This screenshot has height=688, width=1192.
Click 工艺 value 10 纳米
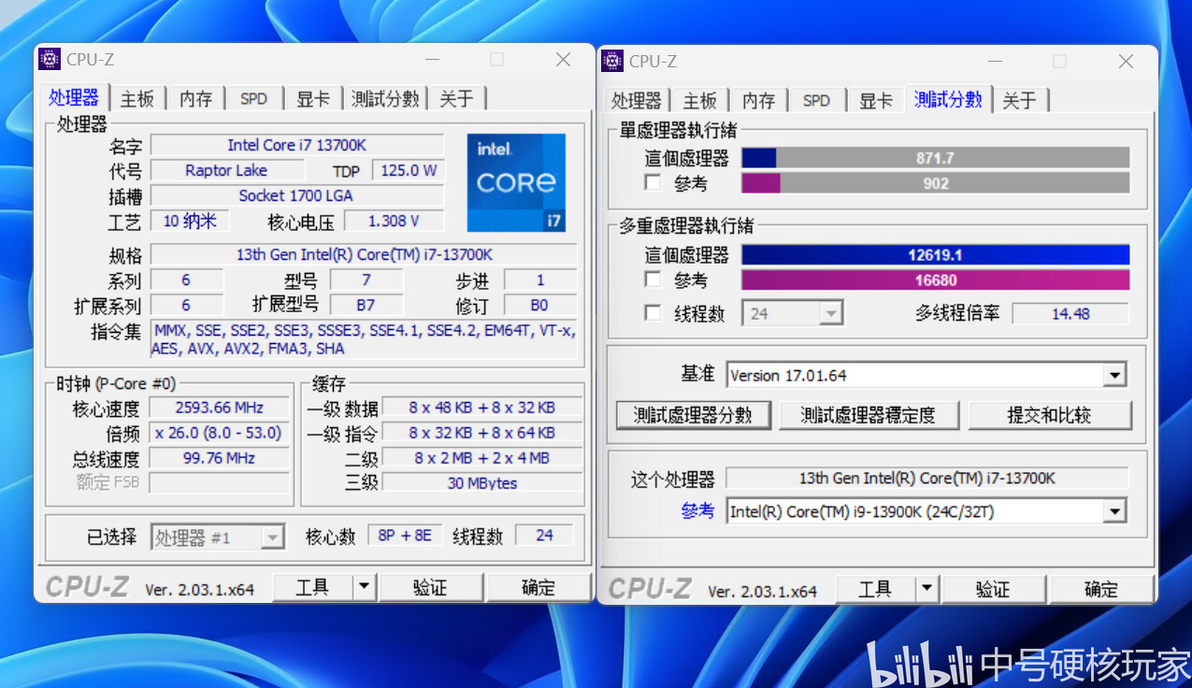[x=190, y=220]
